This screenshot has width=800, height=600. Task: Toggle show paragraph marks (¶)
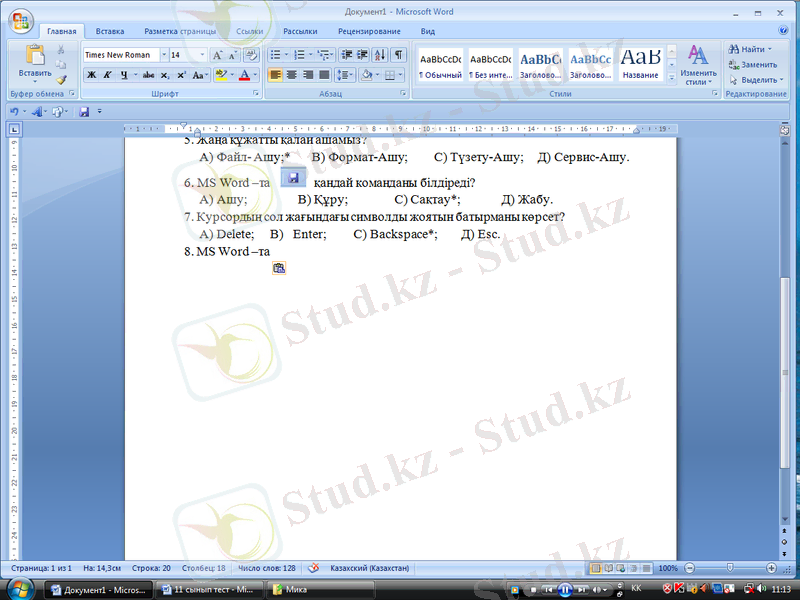399,55
